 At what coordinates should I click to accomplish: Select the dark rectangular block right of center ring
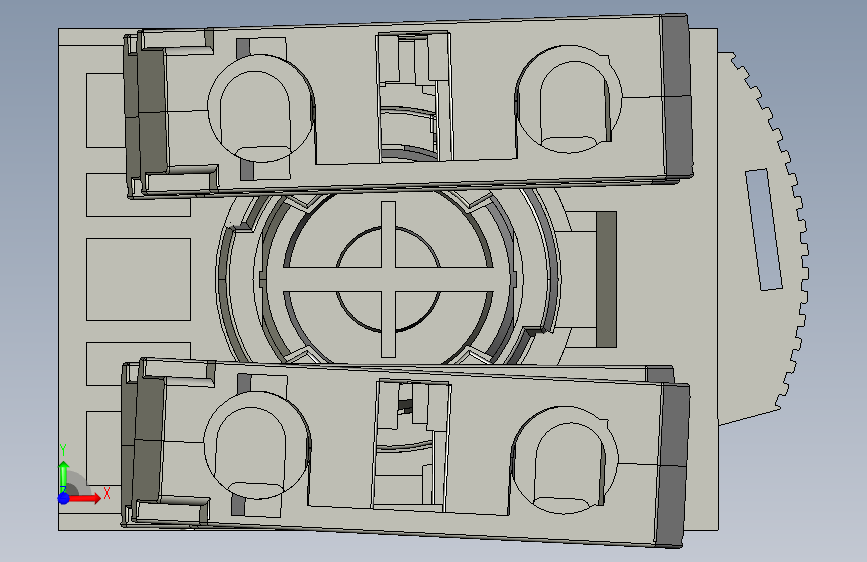606,279
